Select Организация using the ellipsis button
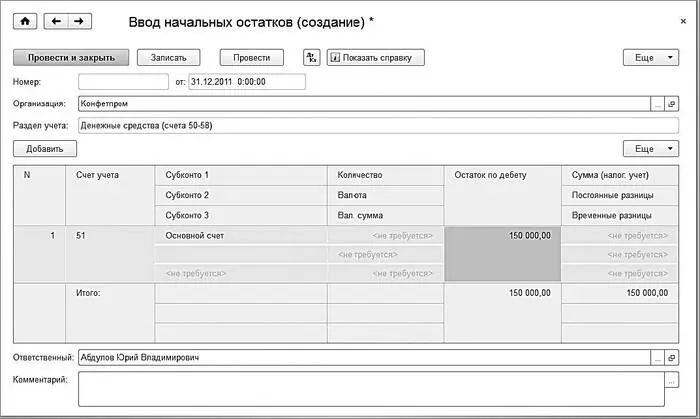This screenshot has width=700, height=419. tap(658, 104)
